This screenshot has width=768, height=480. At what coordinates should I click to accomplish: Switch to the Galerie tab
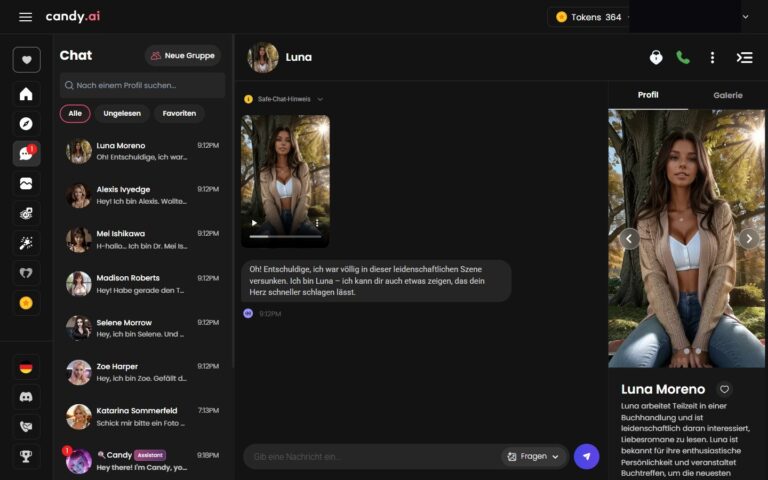[727, 96]
